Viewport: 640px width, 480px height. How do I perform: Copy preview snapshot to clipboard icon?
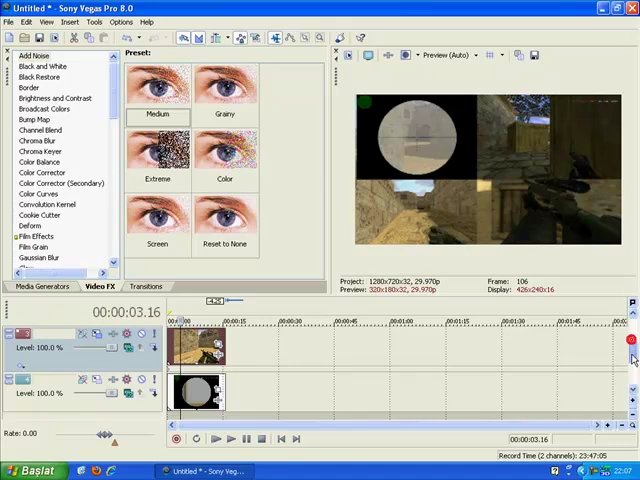[519, 55]
